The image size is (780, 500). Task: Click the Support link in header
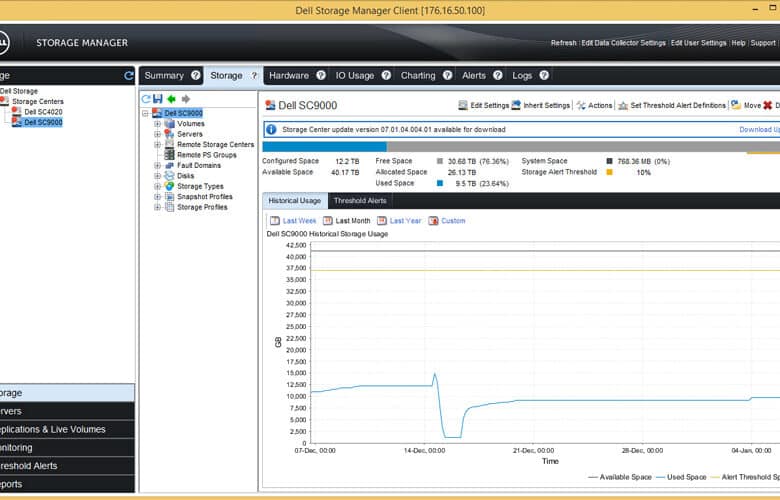[763, 43]
